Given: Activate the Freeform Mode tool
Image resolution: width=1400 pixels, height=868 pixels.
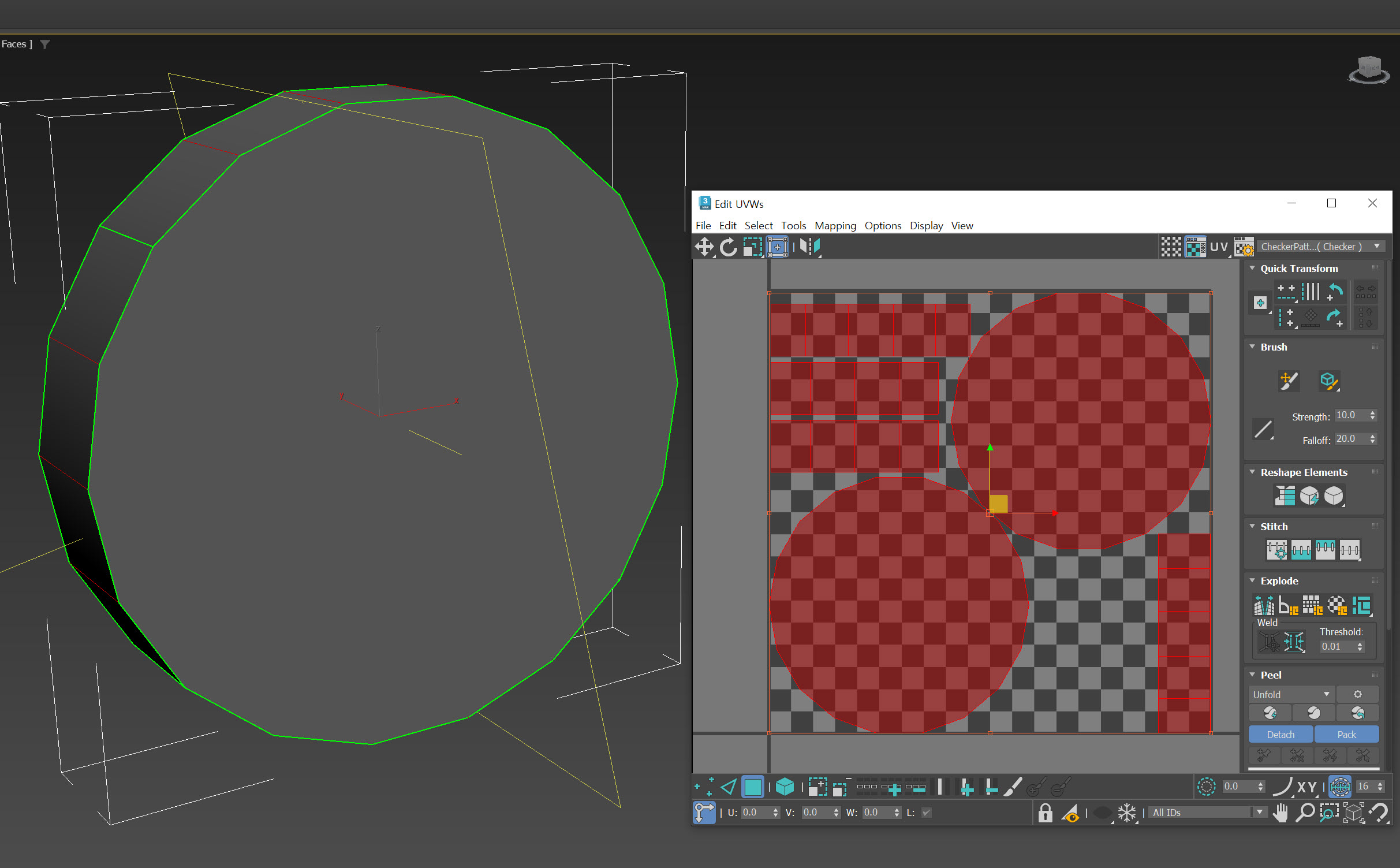Looking at the screenshot, I should pos(777,247).
